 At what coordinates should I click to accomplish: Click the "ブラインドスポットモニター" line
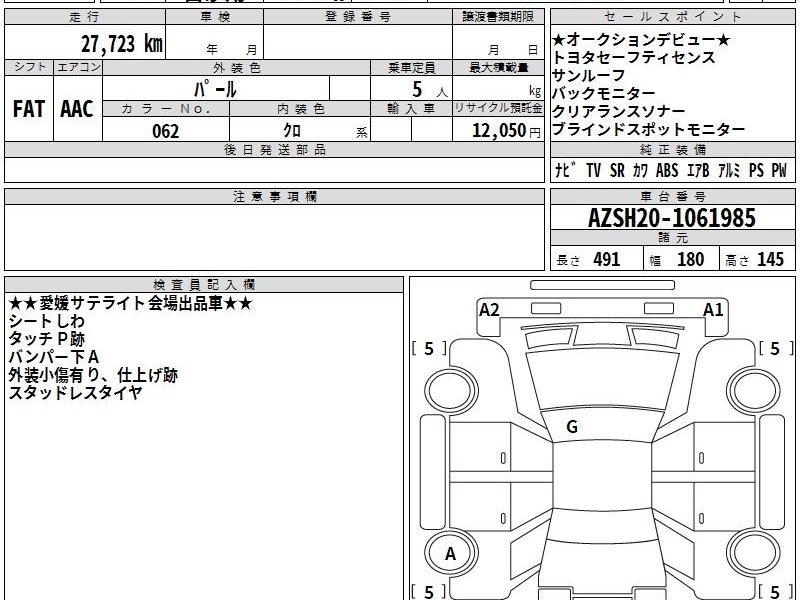pyautogui.click(x=649, y=129)
